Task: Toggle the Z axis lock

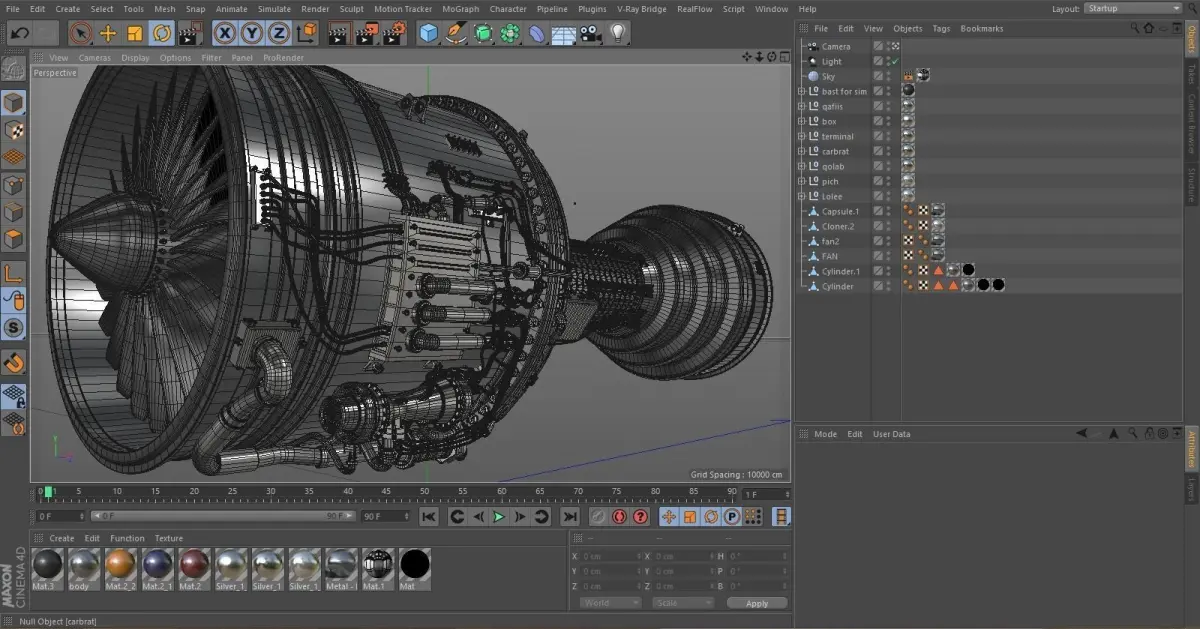Action: 280,34
